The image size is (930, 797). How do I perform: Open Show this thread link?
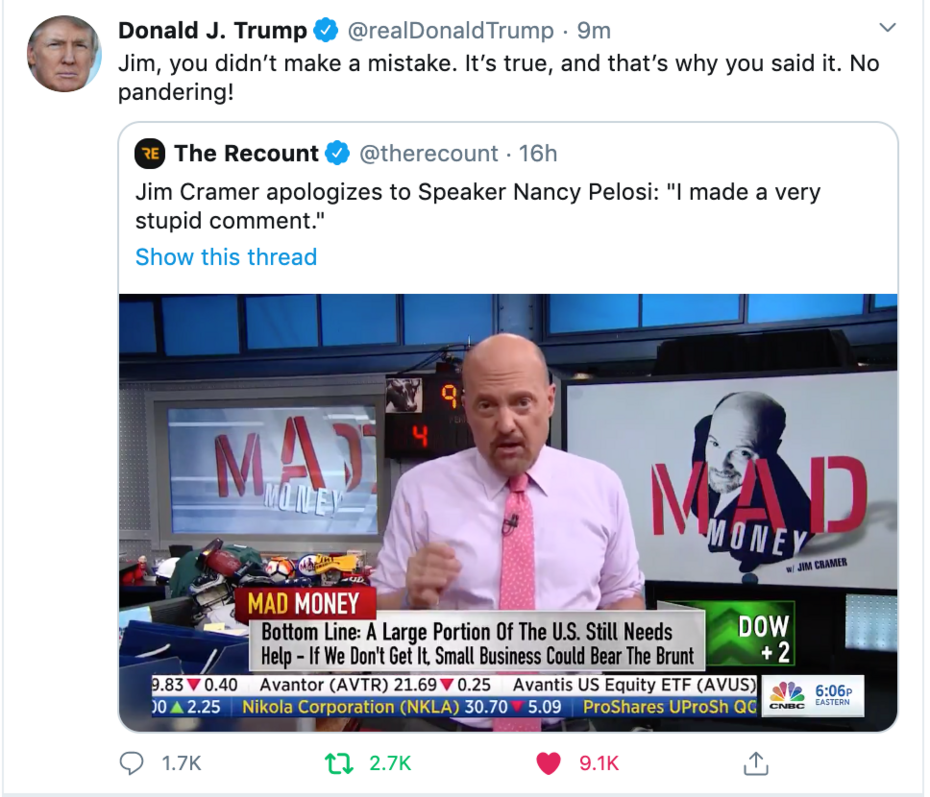pos(226,257)
